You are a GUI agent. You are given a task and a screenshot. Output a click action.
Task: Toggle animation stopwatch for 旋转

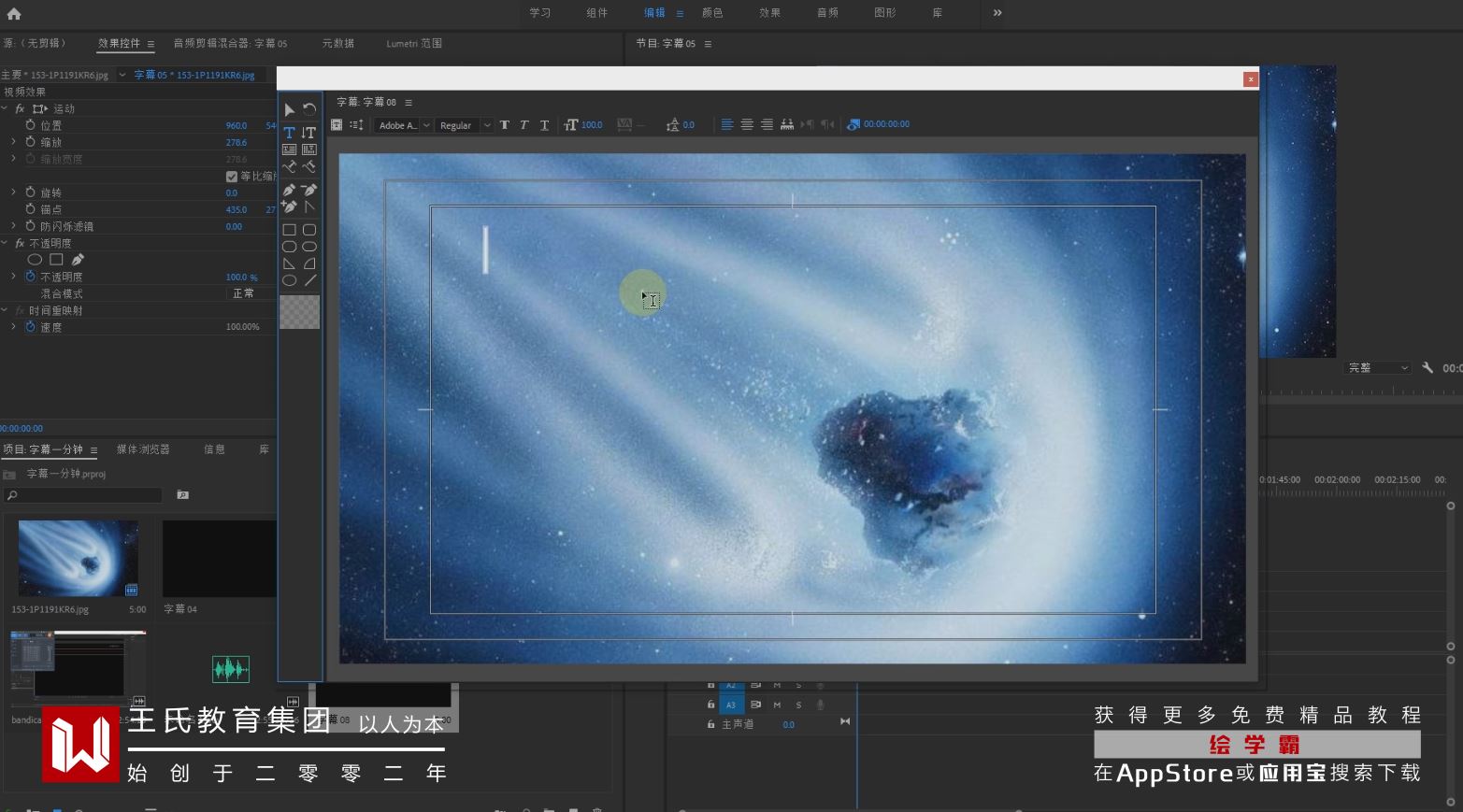click(30, 192)
